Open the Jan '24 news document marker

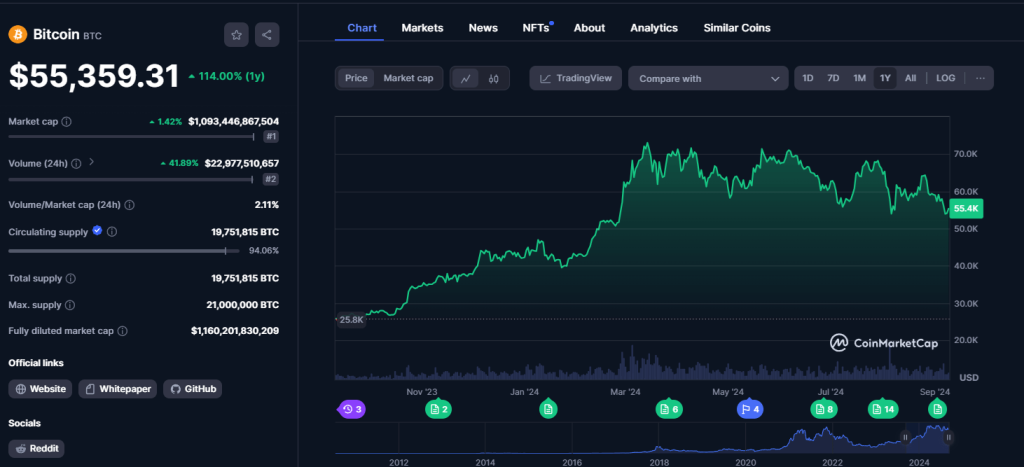click(x=549, y=410)
